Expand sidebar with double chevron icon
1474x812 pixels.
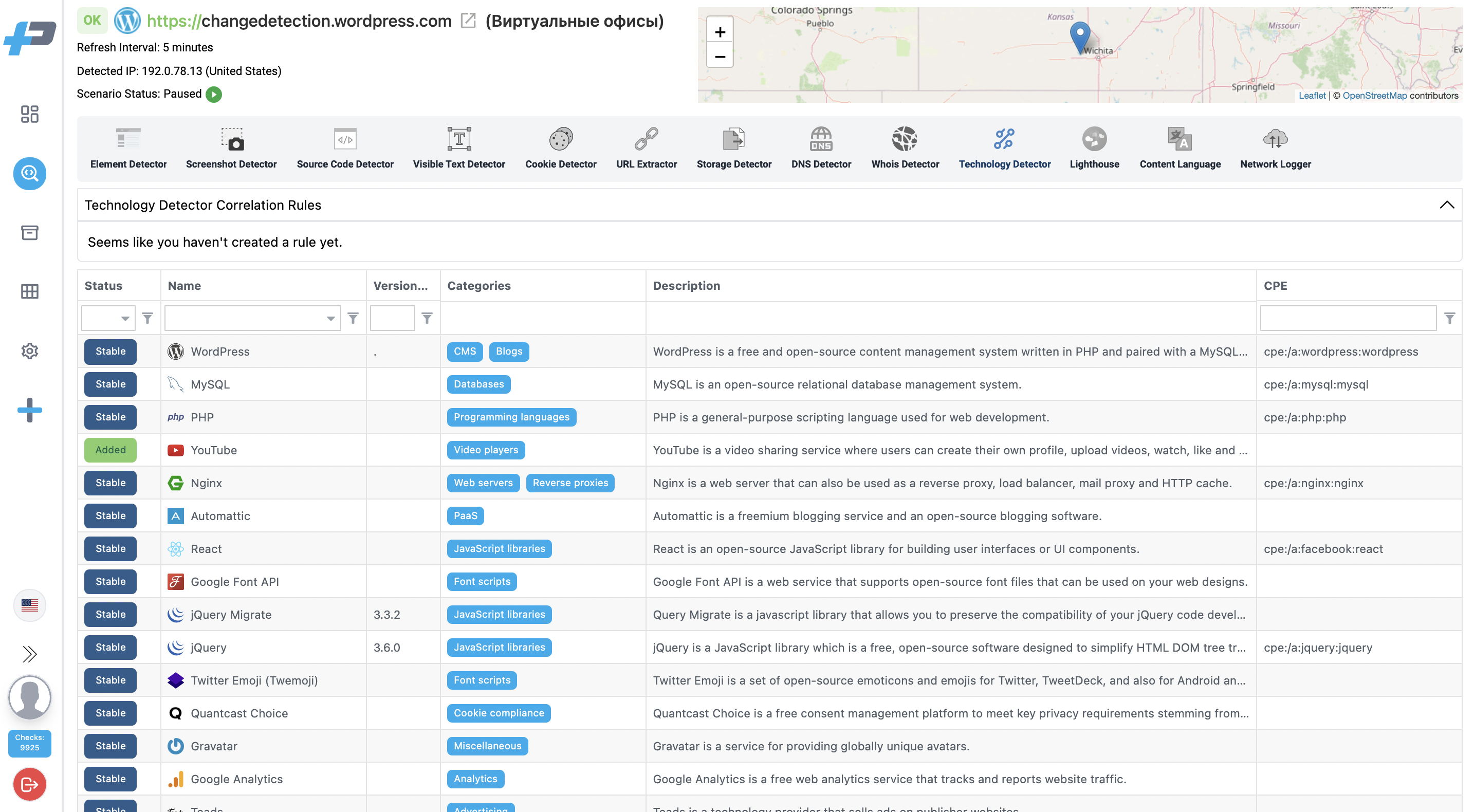pyautogui.click(x=30, y=654)
